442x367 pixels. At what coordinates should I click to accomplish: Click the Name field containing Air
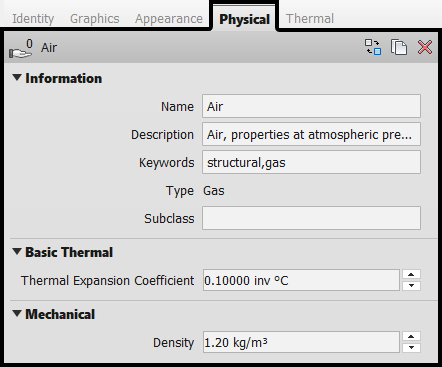coord(311,106)
